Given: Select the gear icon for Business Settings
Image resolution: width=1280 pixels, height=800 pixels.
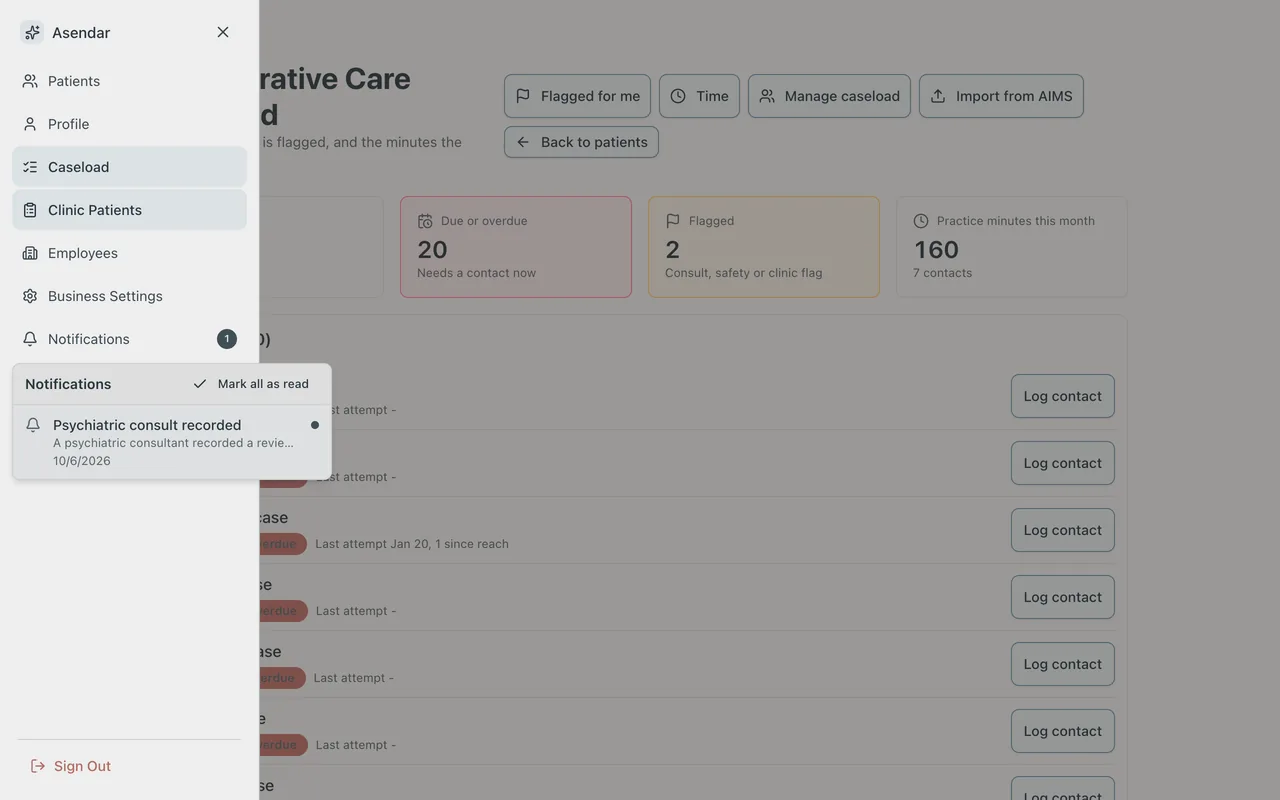Looking at the screenshot, I should pos(30,296).
